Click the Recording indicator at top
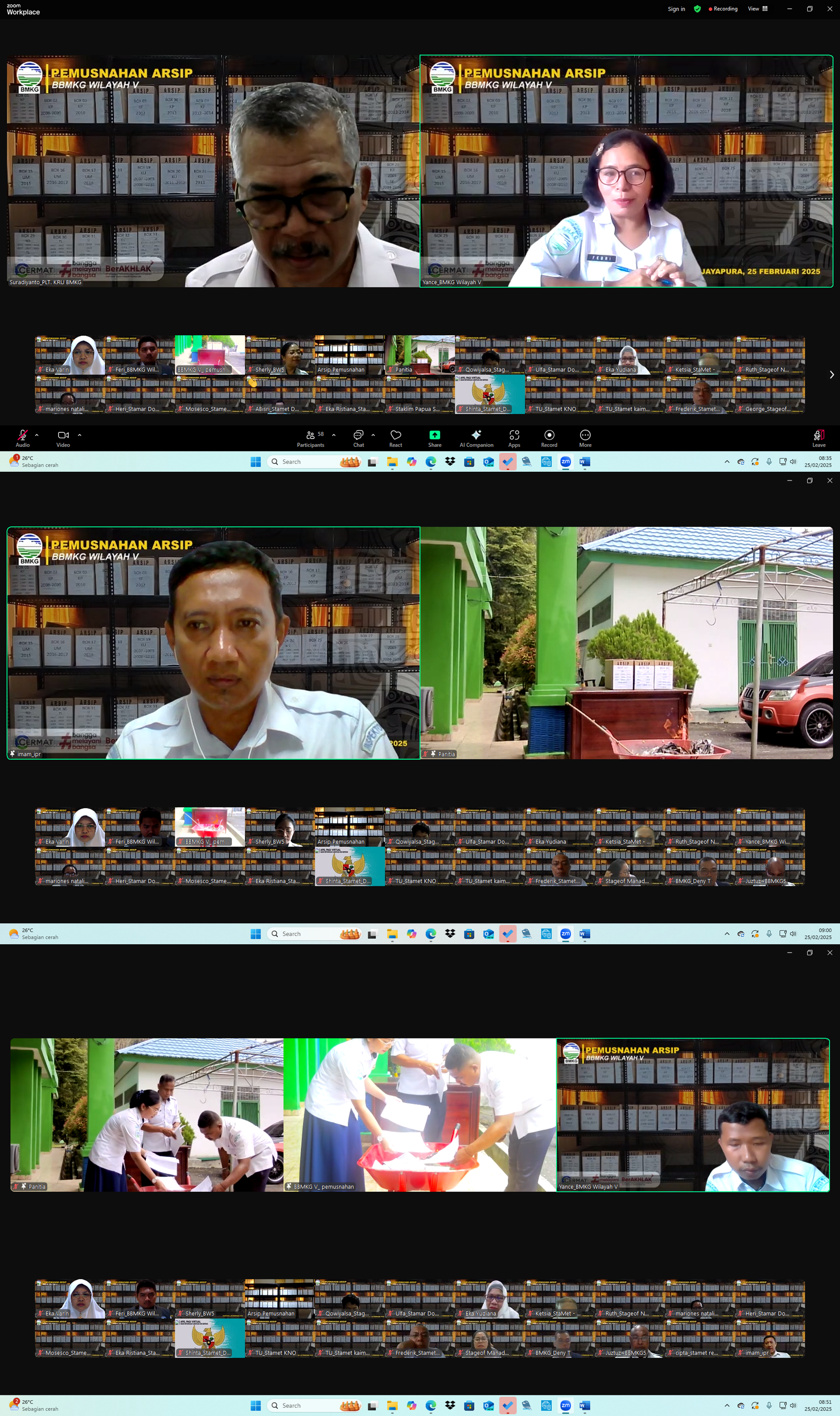The image size is (840, 1416). (723, 9)
